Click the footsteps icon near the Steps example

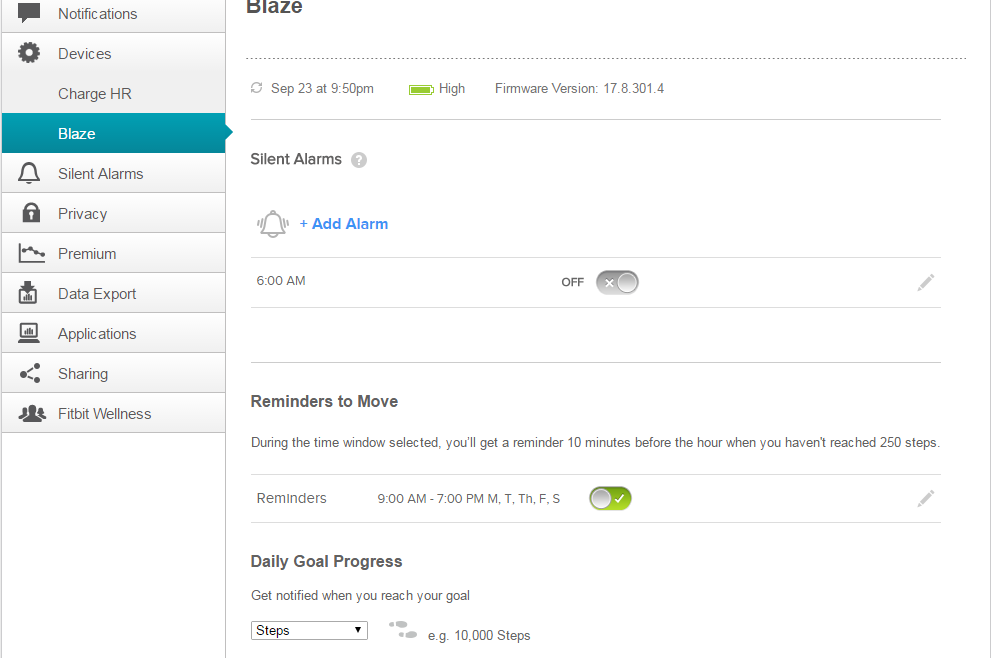403,630
